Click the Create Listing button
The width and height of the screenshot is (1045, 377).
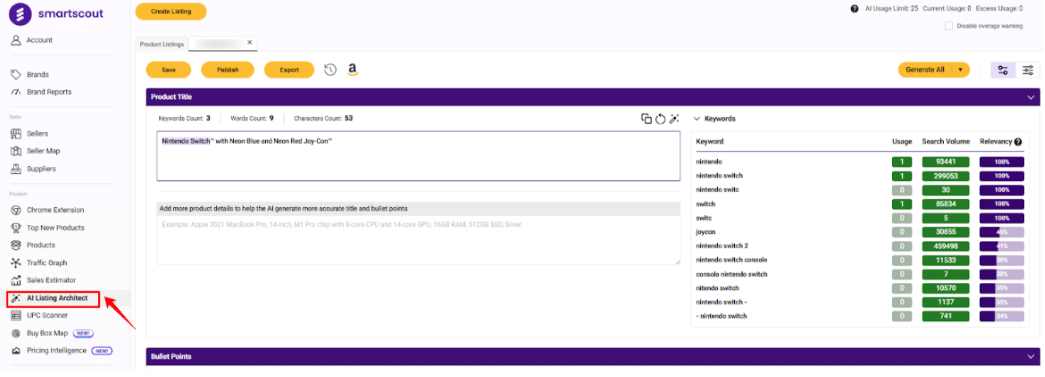[x=171, y=11]
